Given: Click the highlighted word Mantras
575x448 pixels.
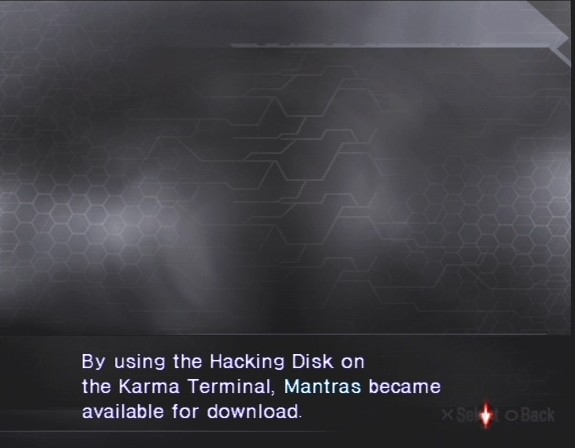Looking at the screenshot, I should click(323, 386).
